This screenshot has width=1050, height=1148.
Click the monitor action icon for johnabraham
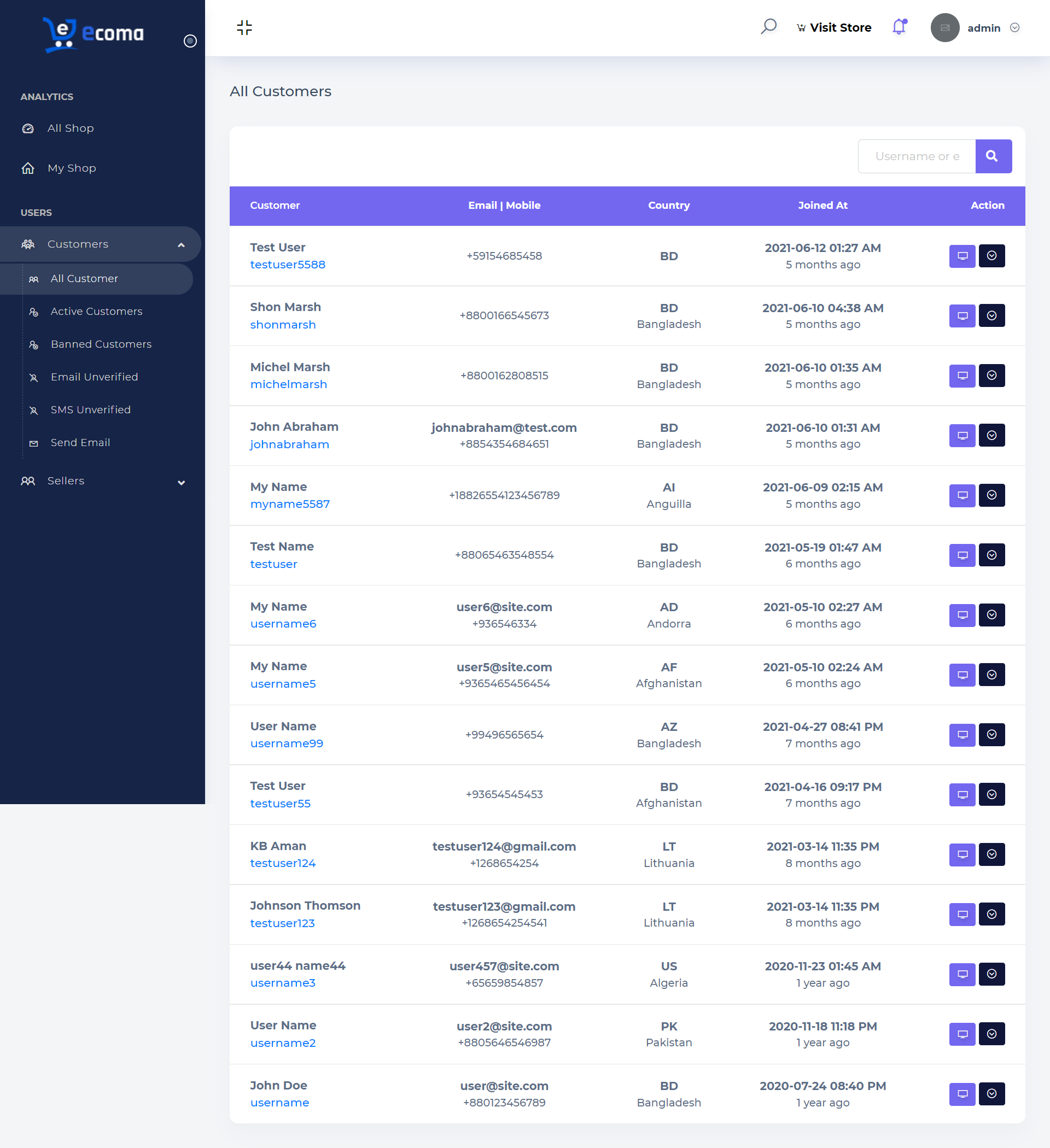click(962, 435)
